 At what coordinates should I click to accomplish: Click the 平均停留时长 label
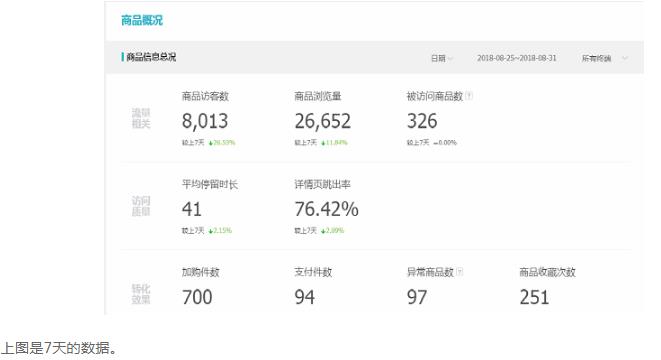click(x=210, y=184)
